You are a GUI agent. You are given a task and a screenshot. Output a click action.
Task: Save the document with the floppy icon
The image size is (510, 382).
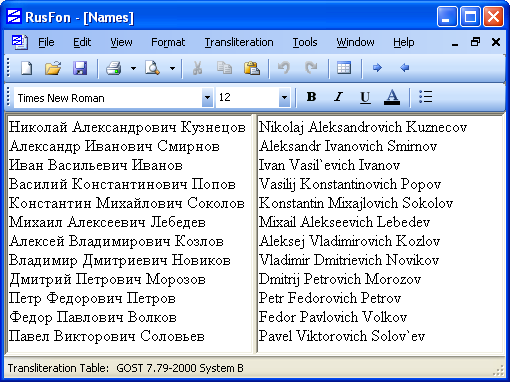(x=80, y=68)
